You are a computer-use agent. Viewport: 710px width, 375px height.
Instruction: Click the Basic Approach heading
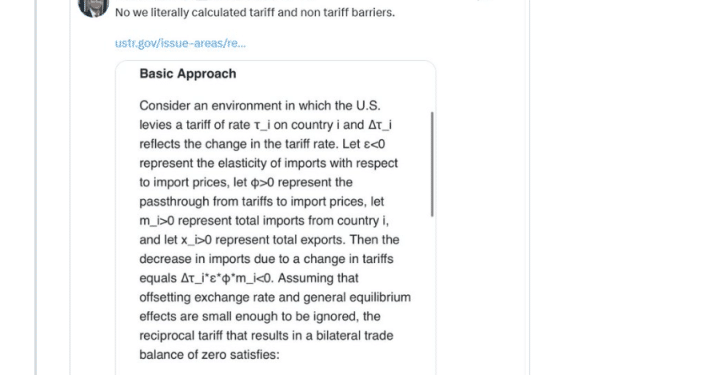coord(188,74)
